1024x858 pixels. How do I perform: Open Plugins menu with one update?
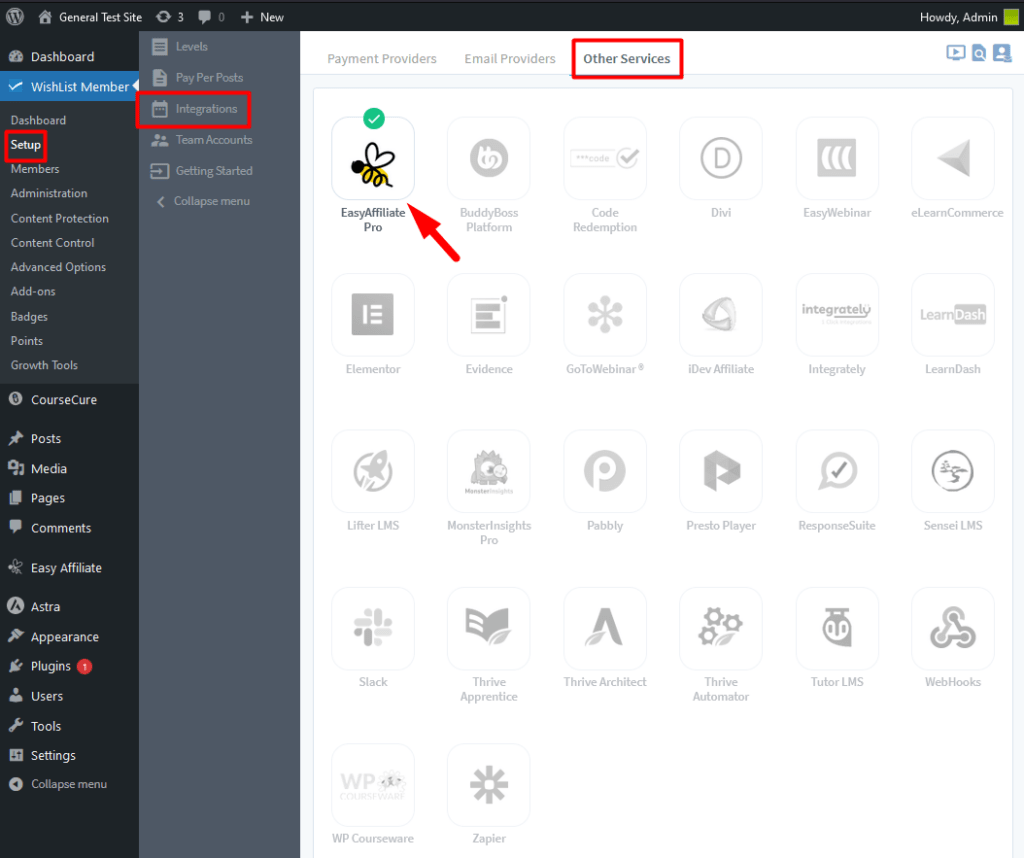tap(50, 666)
